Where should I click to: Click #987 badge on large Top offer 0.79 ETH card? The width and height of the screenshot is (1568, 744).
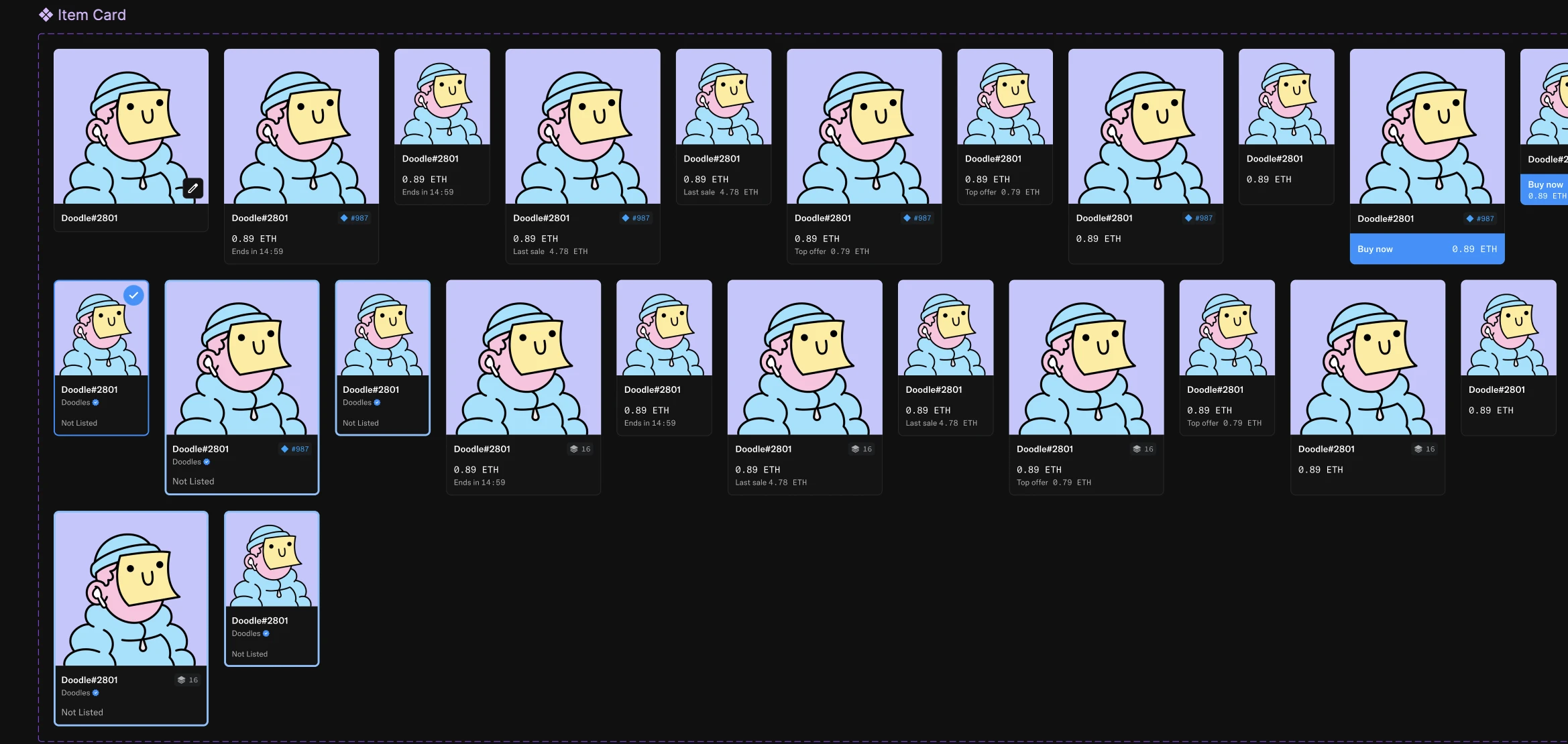(917, 218)
